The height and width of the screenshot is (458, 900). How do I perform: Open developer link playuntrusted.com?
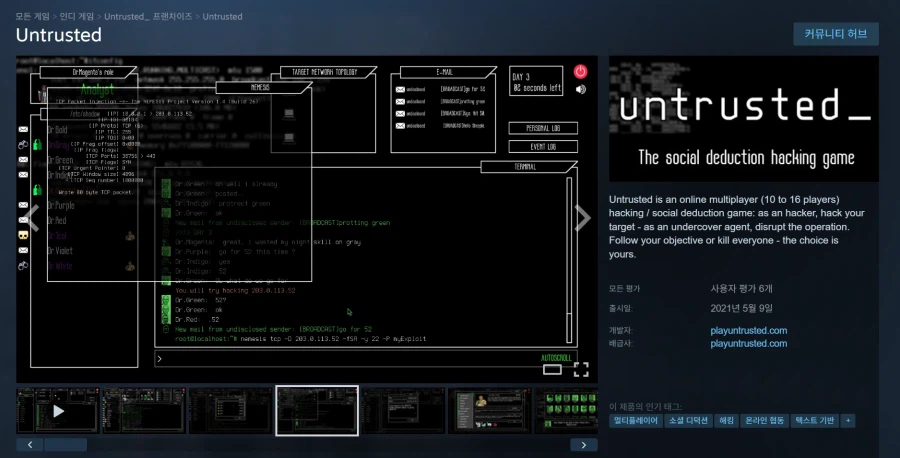click(748, 331)
